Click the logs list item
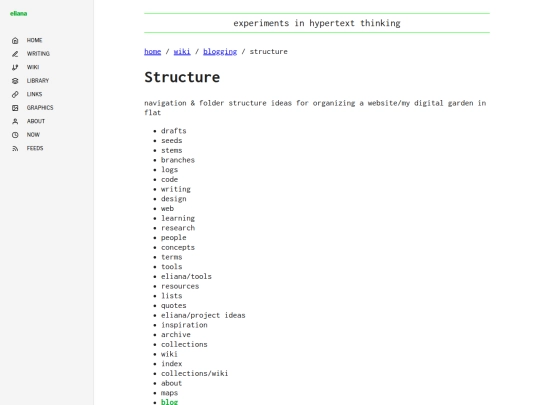The width and height of the screenshot is (540, 405). pyautogui.click(x=169, y=170)
